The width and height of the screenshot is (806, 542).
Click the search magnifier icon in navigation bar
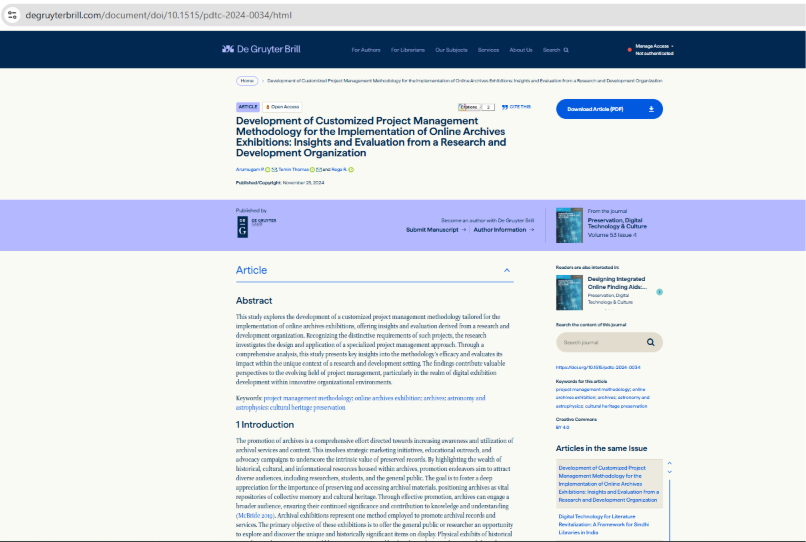point(566,50)
